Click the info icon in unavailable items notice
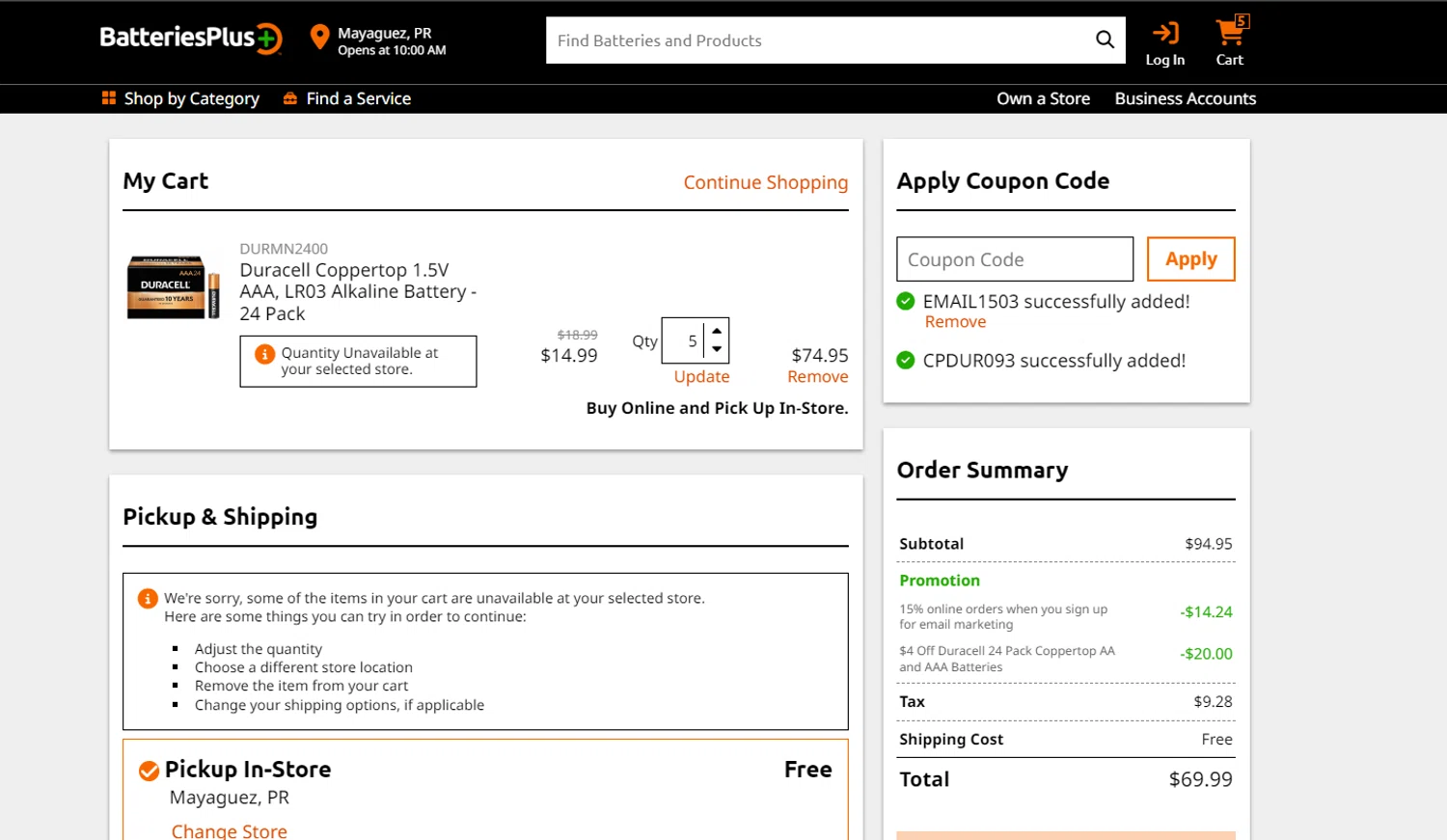The width and height of the screenshot is (1447, 840). coord(148,599)
